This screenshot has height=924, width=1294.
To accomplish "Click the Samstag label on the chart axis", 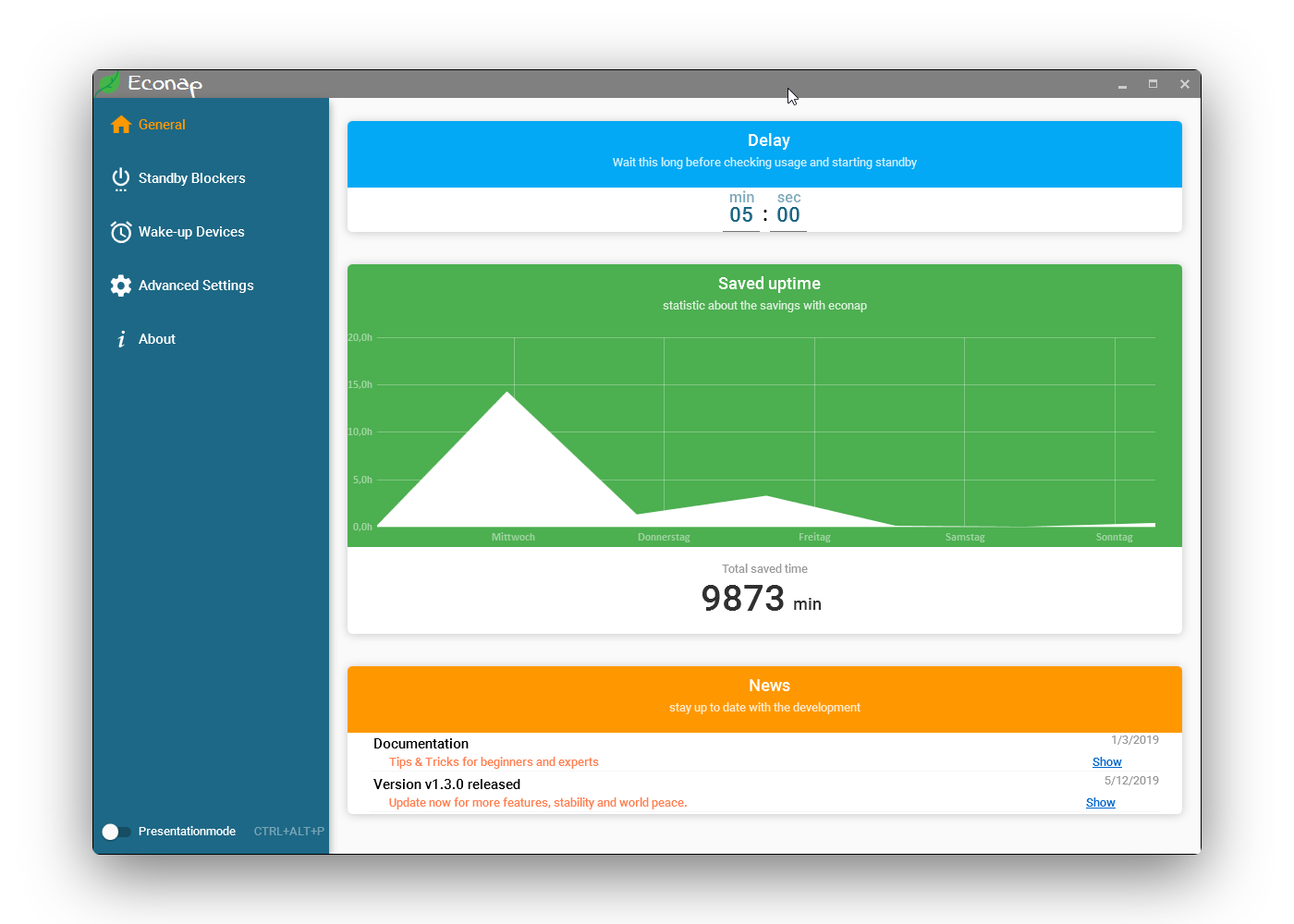I will (965, 537).
